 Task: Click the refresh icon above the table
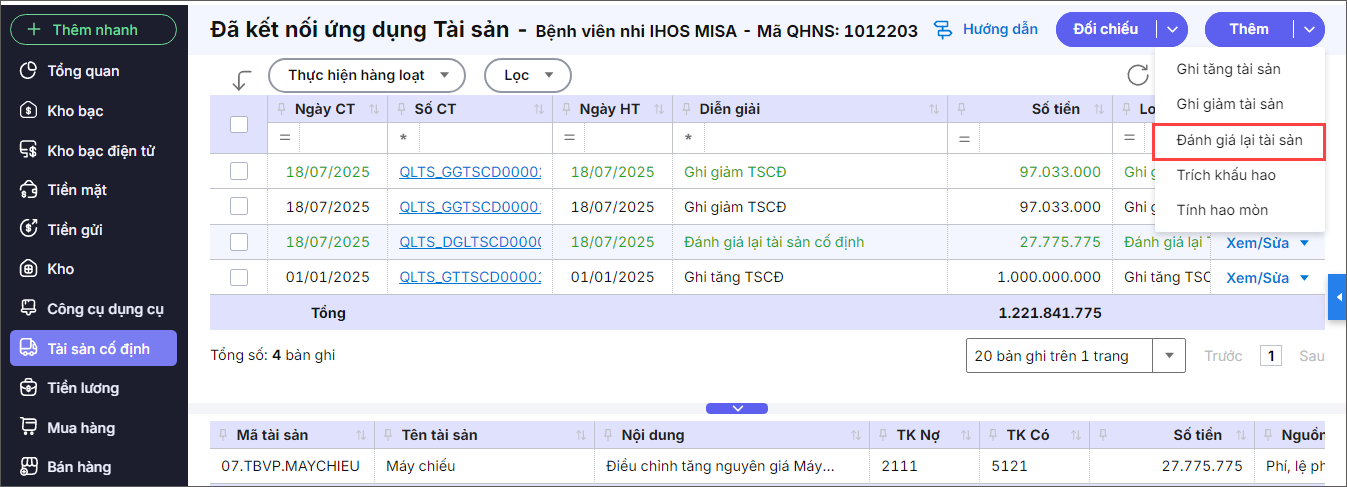tap(1138, 75)
